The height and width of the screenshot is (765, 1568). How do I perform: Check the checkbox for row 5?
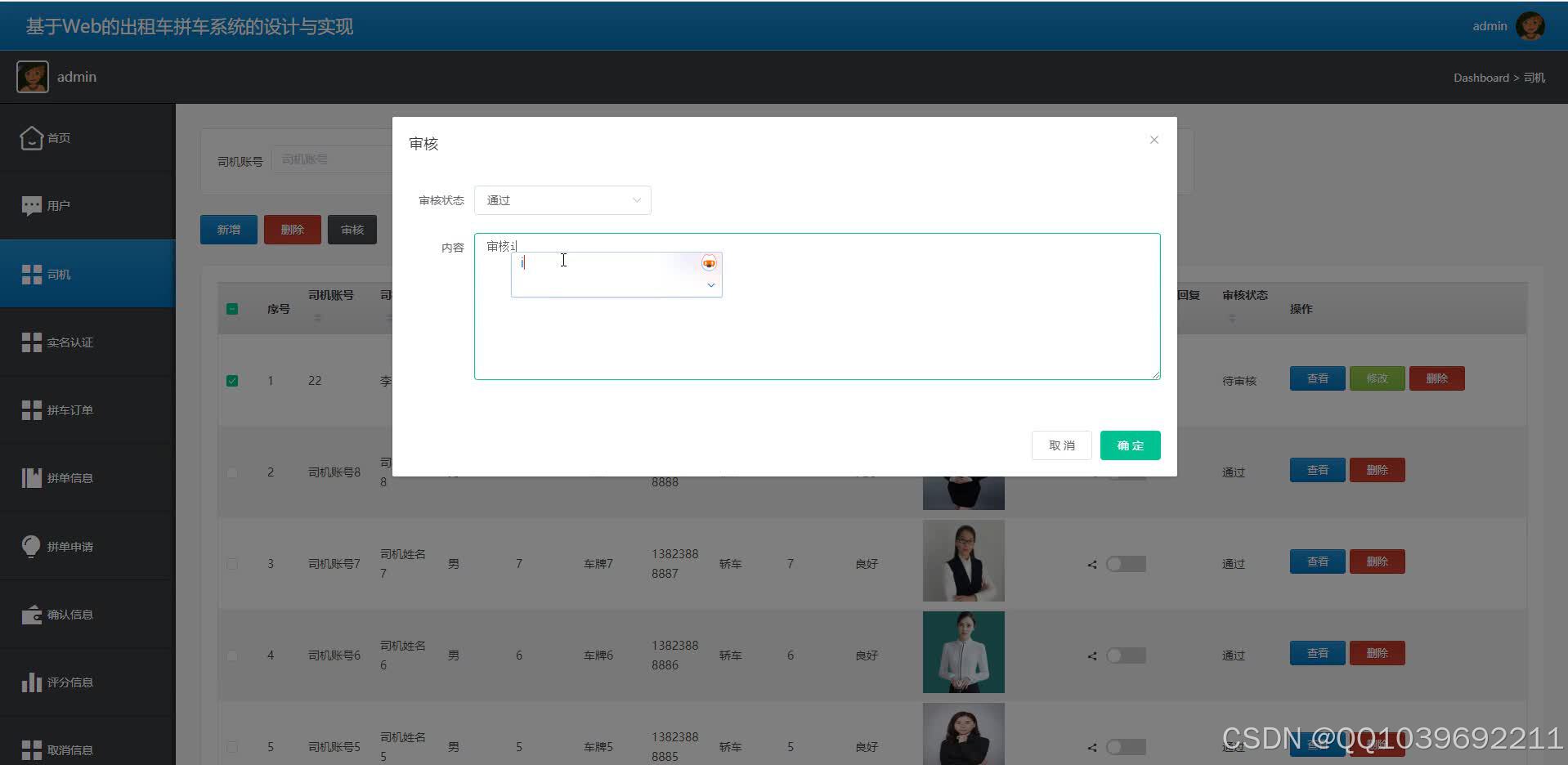(x=232, y=747)
